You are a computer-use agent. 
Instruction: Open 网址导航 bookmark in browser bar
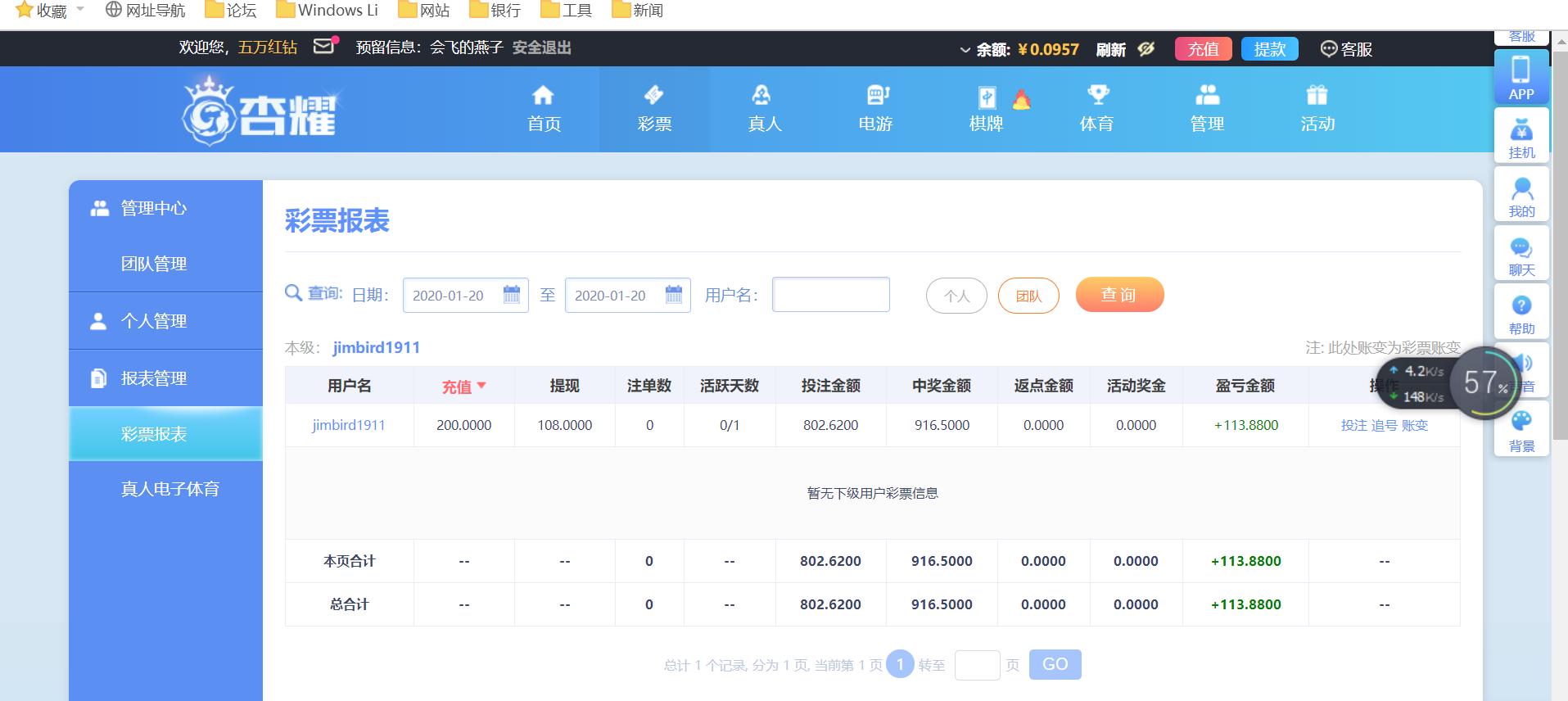tap(146, 11)
